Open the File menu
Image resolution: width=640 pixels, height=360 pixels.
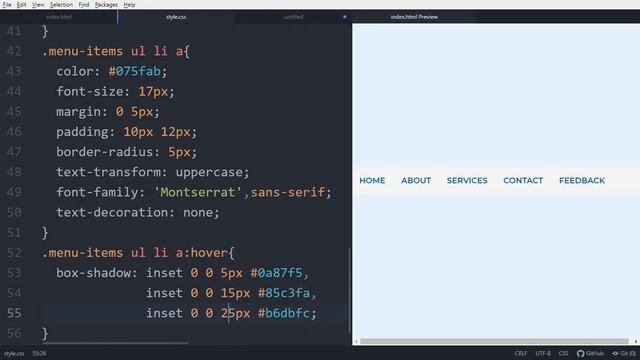pyautogui.click(x=7, y=5)
